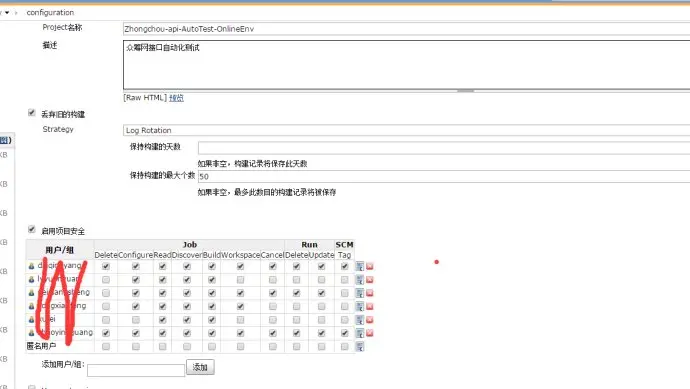The image size is (690, 389).
Task: Remove the user row ending 'sheng' with red icon
Action: (x=370, y=293)
